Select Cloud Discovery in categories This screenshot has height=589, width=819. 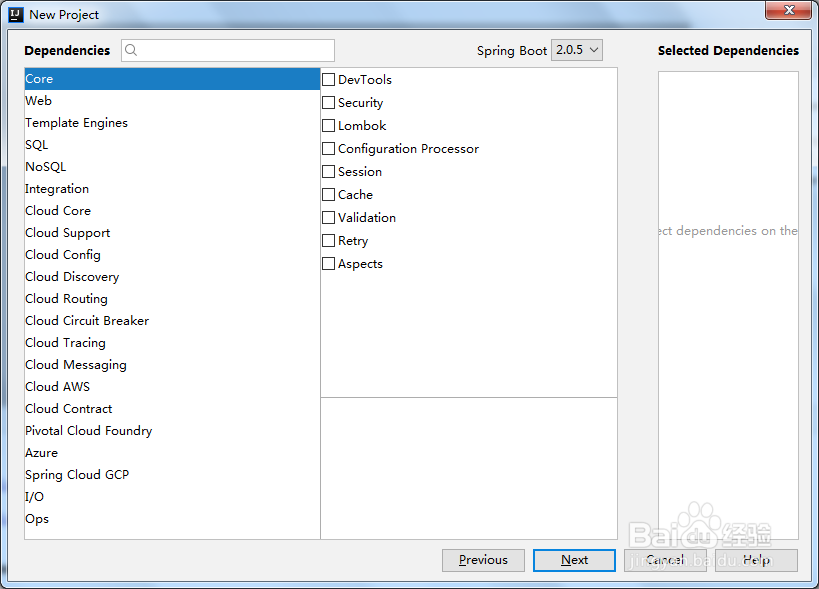172,276
